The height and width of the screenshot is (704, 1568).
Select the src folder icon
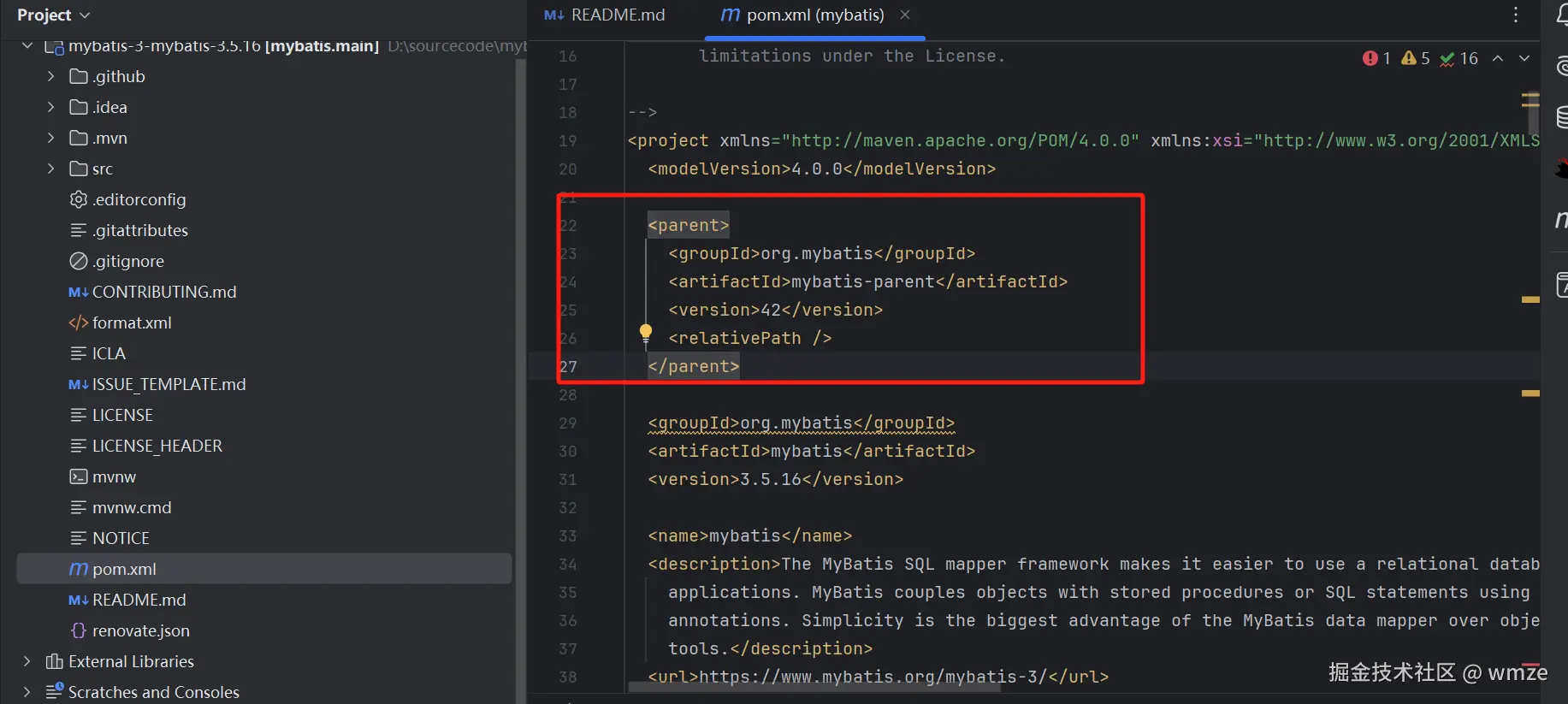click(x=79, y=169)
